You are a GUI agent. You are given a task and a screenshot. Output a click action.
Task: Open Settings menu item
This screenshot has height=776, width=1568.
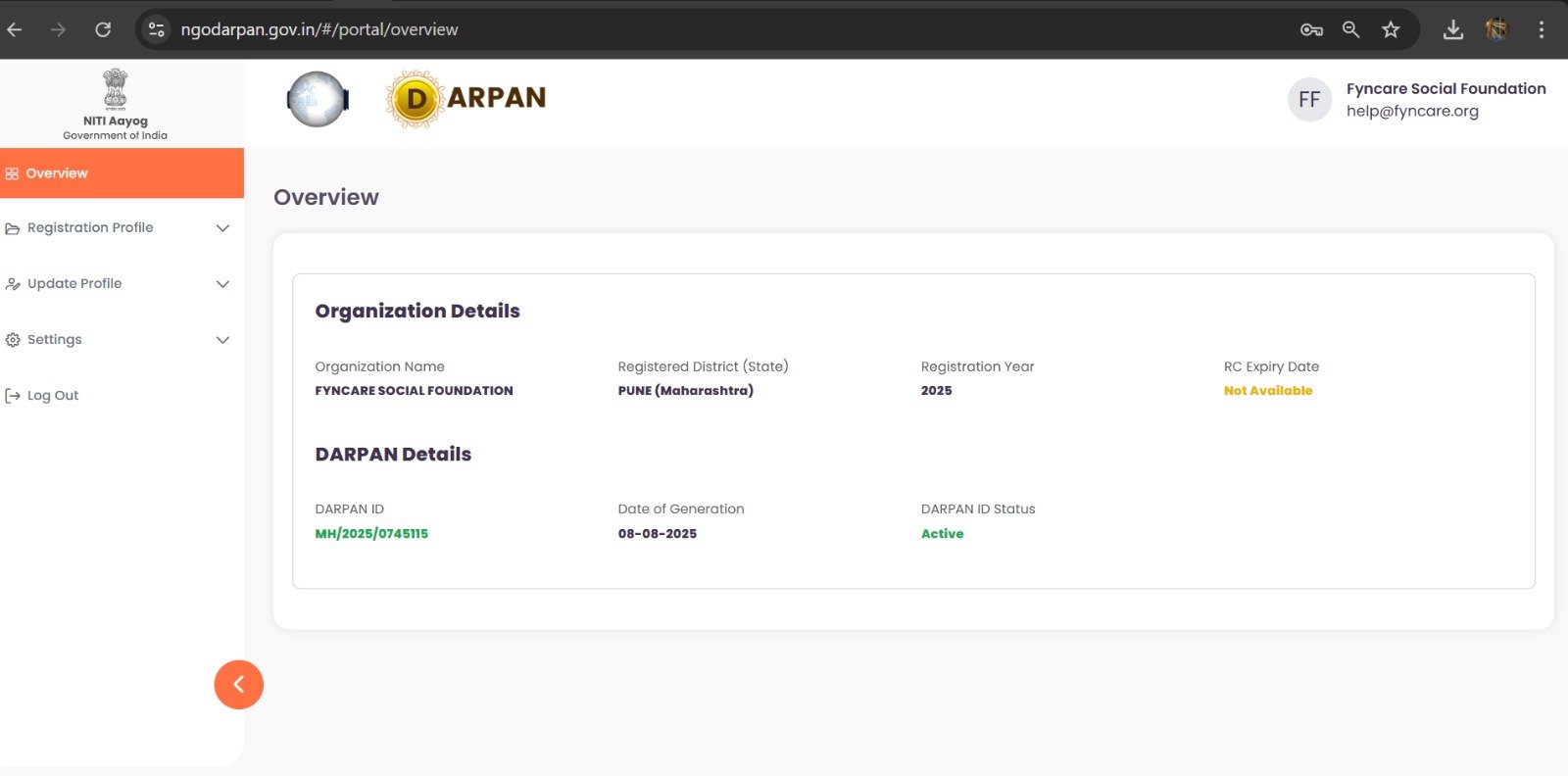122,340
